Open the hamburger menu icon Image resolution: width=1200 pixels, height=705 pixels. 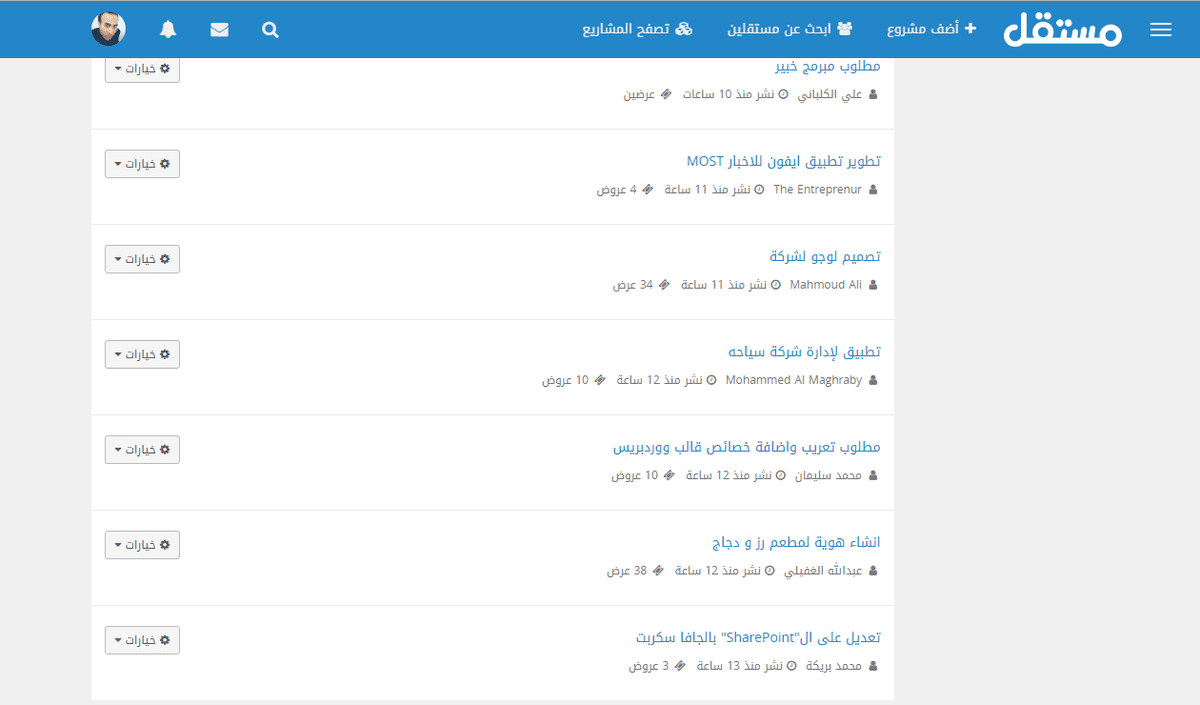[1160, 30]
